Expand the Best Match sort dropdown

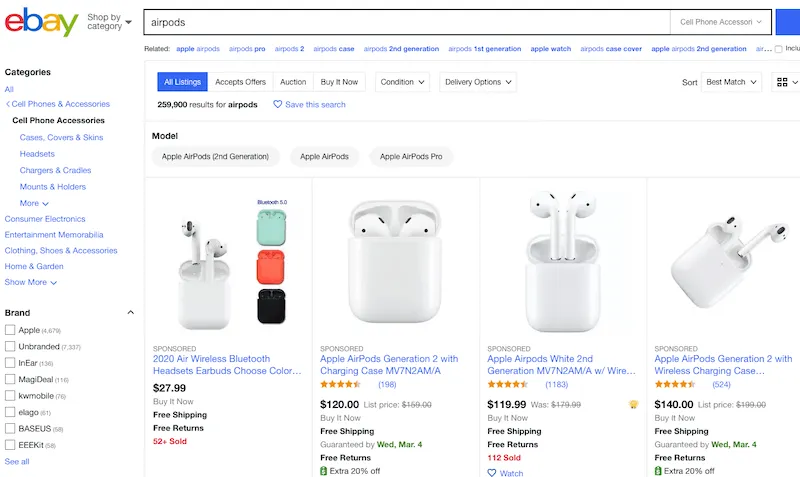tap(732, 82)
